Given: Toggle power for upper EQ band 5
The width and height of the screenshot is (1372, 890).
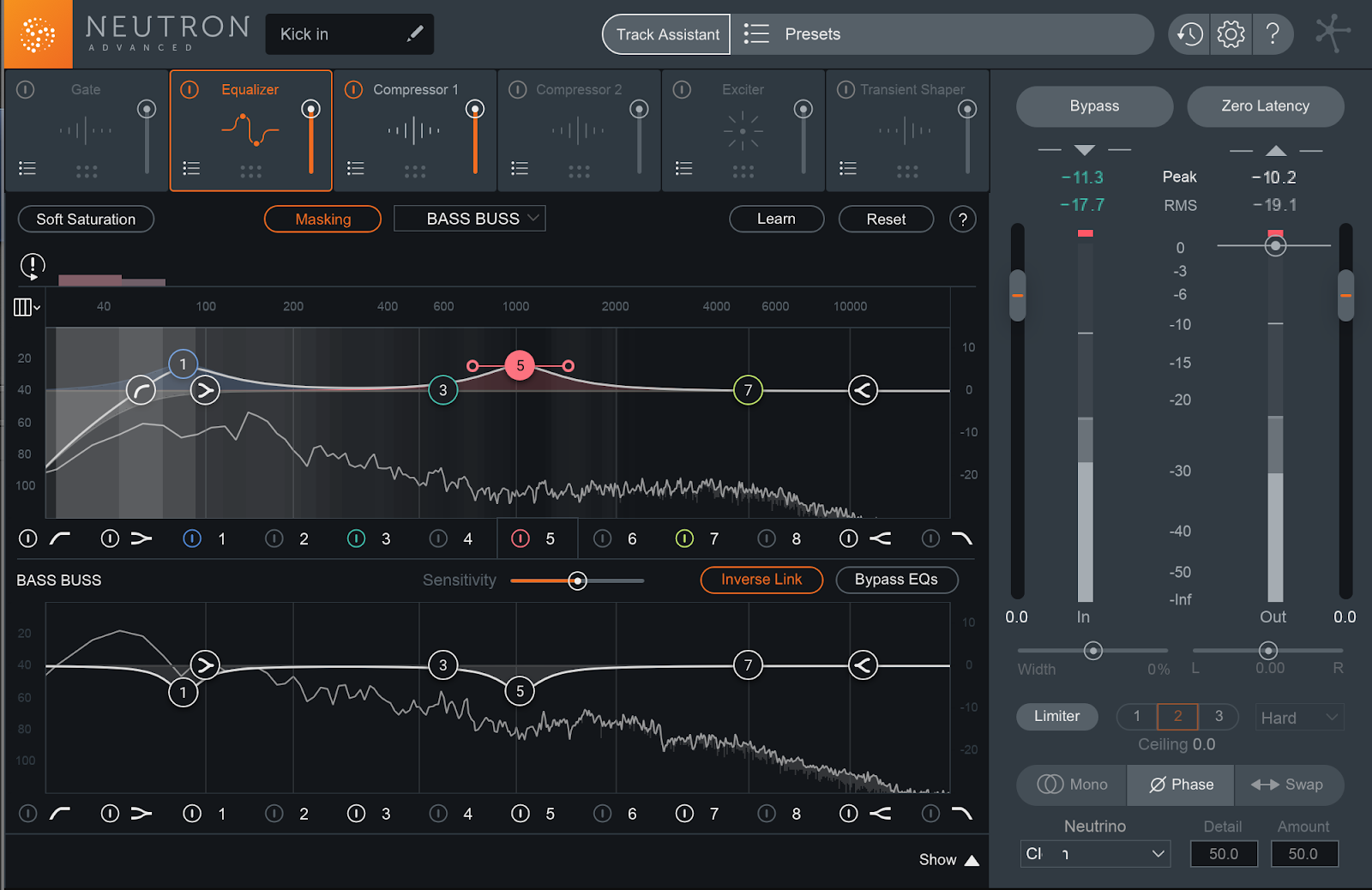Looking at the screenshot, I should pos(521,538).
